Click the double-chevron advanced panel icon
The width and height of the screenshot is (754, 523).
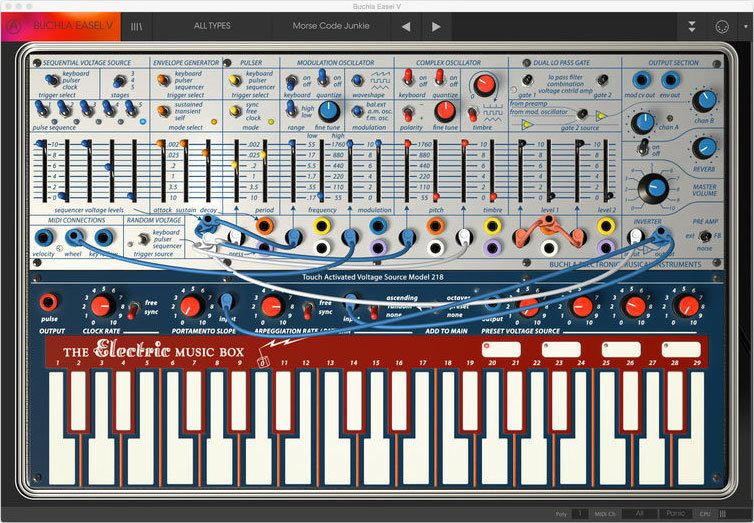click(x=692, y=26)
